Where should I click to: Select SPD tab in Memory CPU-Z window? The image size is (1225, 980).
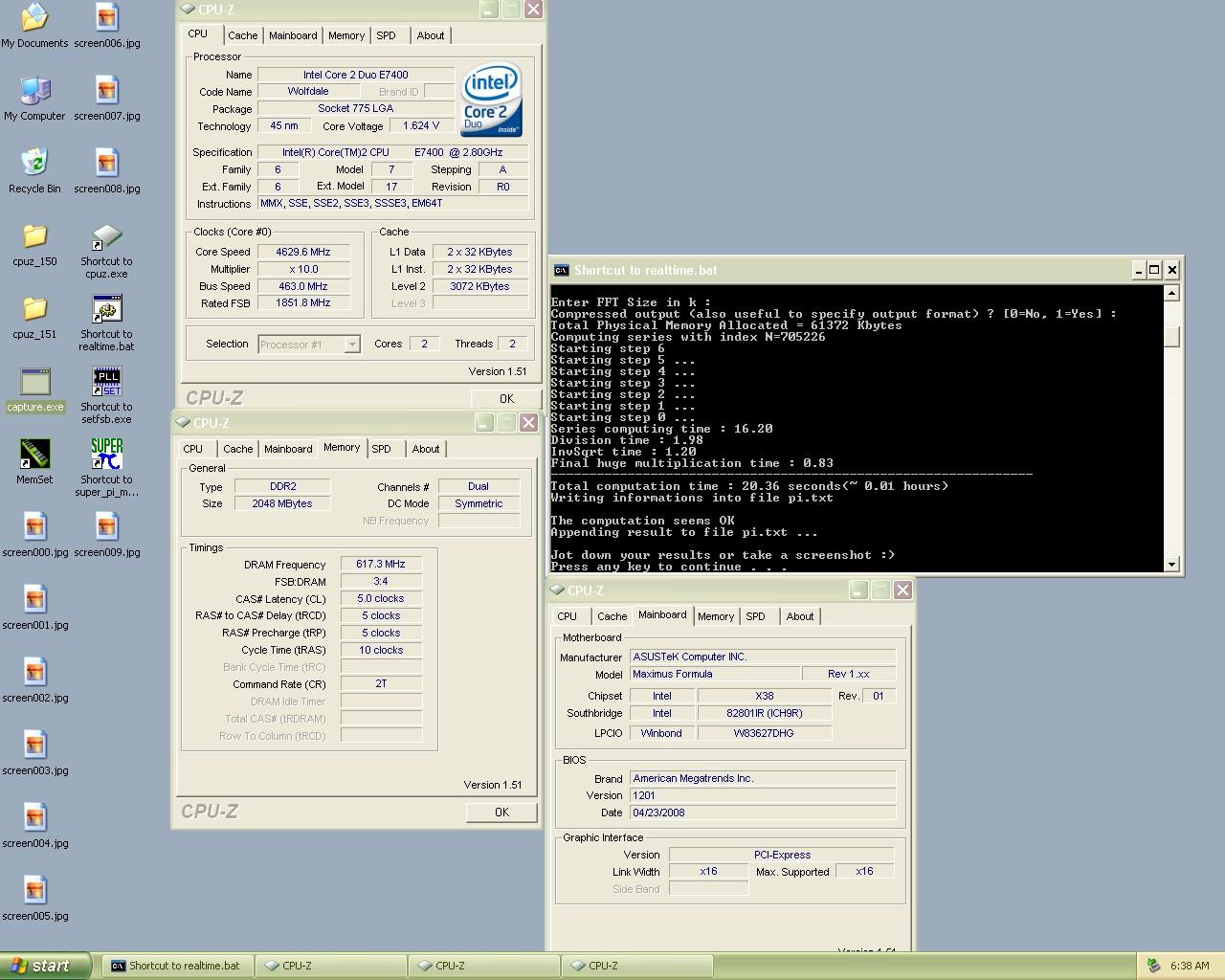(382, 449)
